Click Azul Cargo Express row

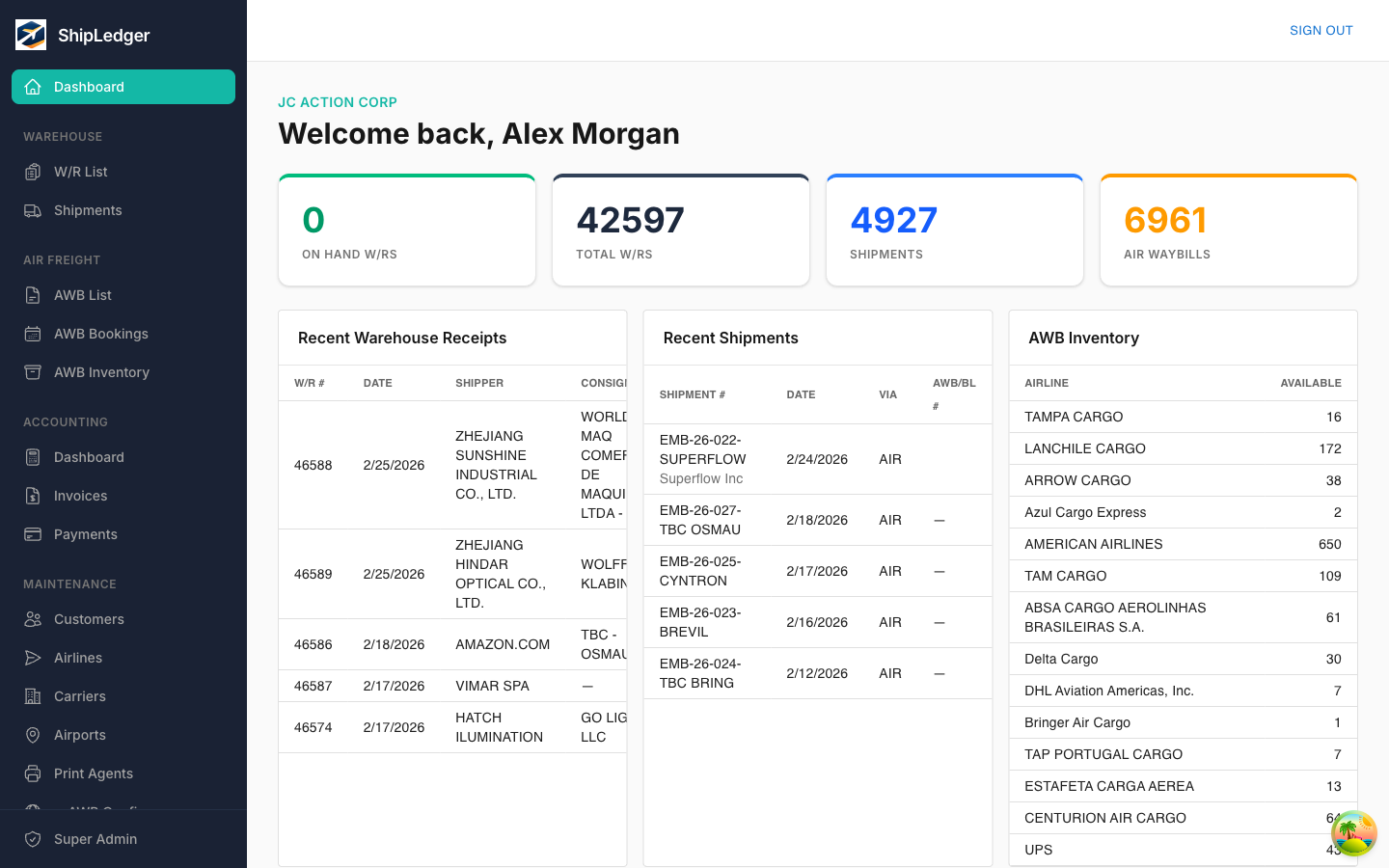[x=1183, y=512]
